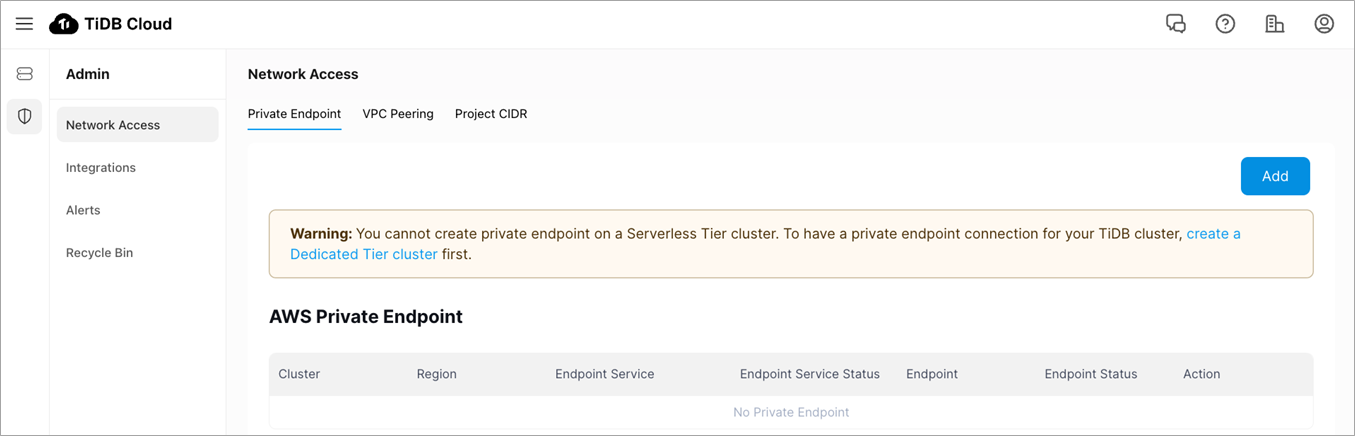Select Network Access in the Admin sidebar
Viewport: 1355px width, 436px height.
pos(113,125)
